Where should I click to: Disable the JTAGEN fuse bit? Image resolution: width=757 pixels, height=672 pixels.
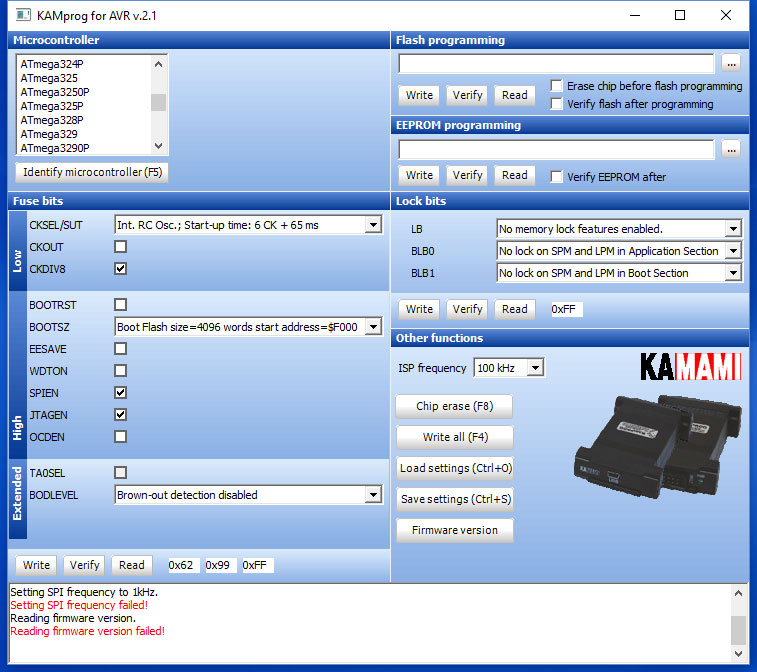tap(121, 415)
